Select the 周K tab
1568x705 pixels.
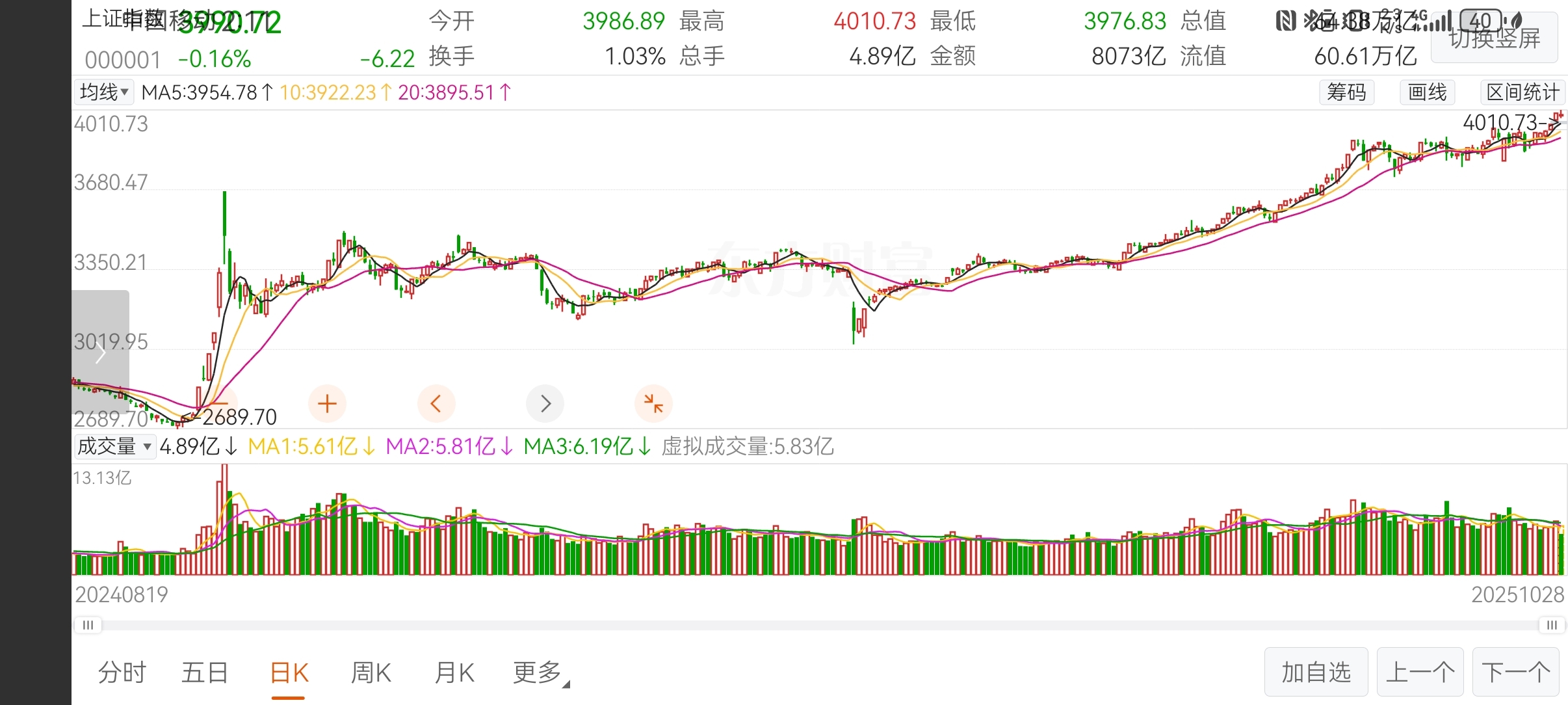point(371,672)
